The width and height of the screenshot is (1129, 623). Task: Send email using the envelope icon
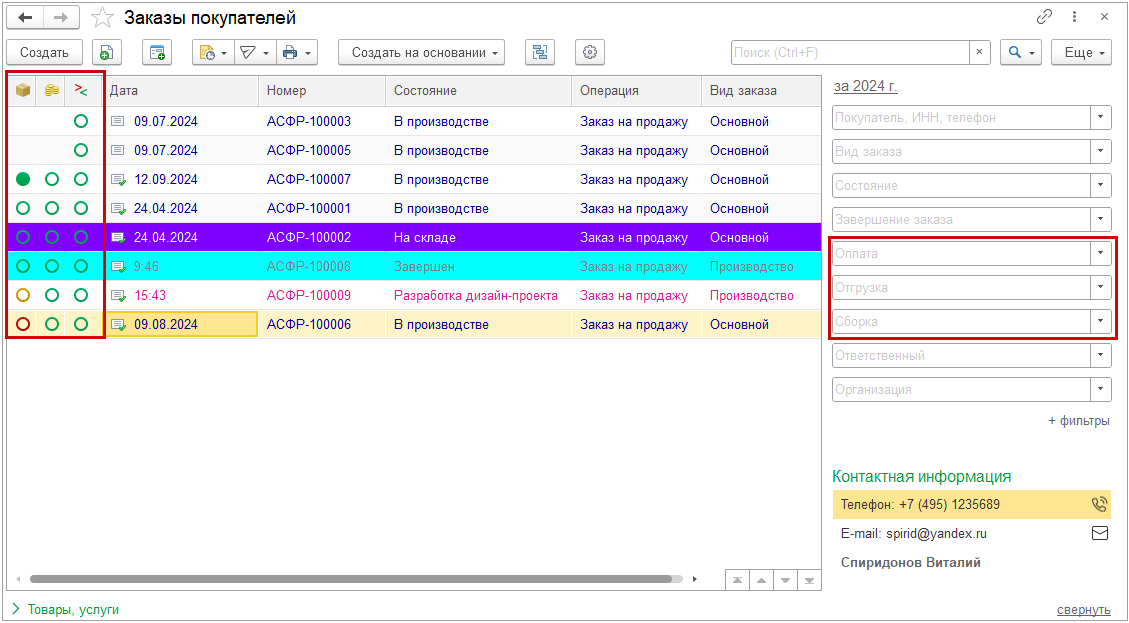tap(1099, 534)
